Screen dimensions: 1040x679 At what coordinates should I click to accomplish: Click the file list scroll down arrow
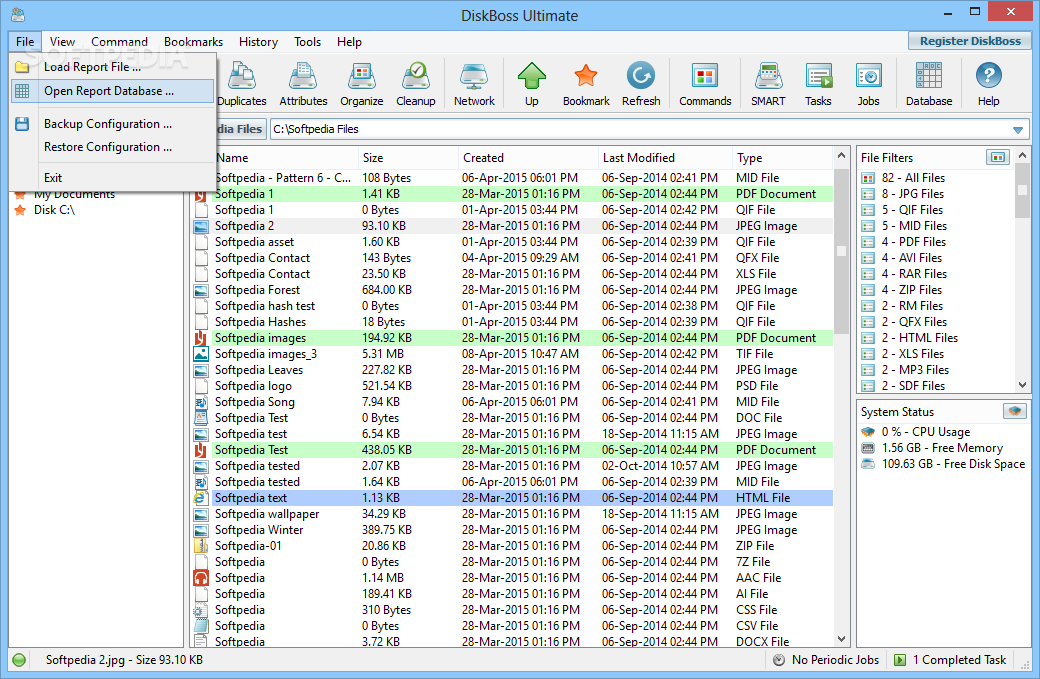841,639
